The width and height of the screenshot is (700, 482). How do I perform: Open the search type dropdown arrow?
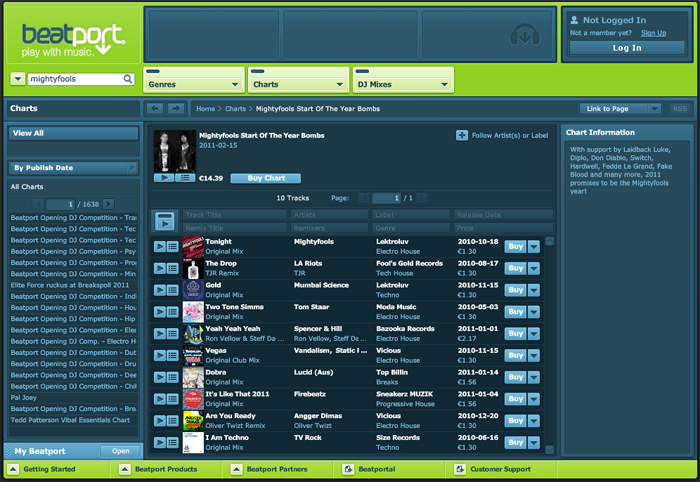[x=17, y=79]
